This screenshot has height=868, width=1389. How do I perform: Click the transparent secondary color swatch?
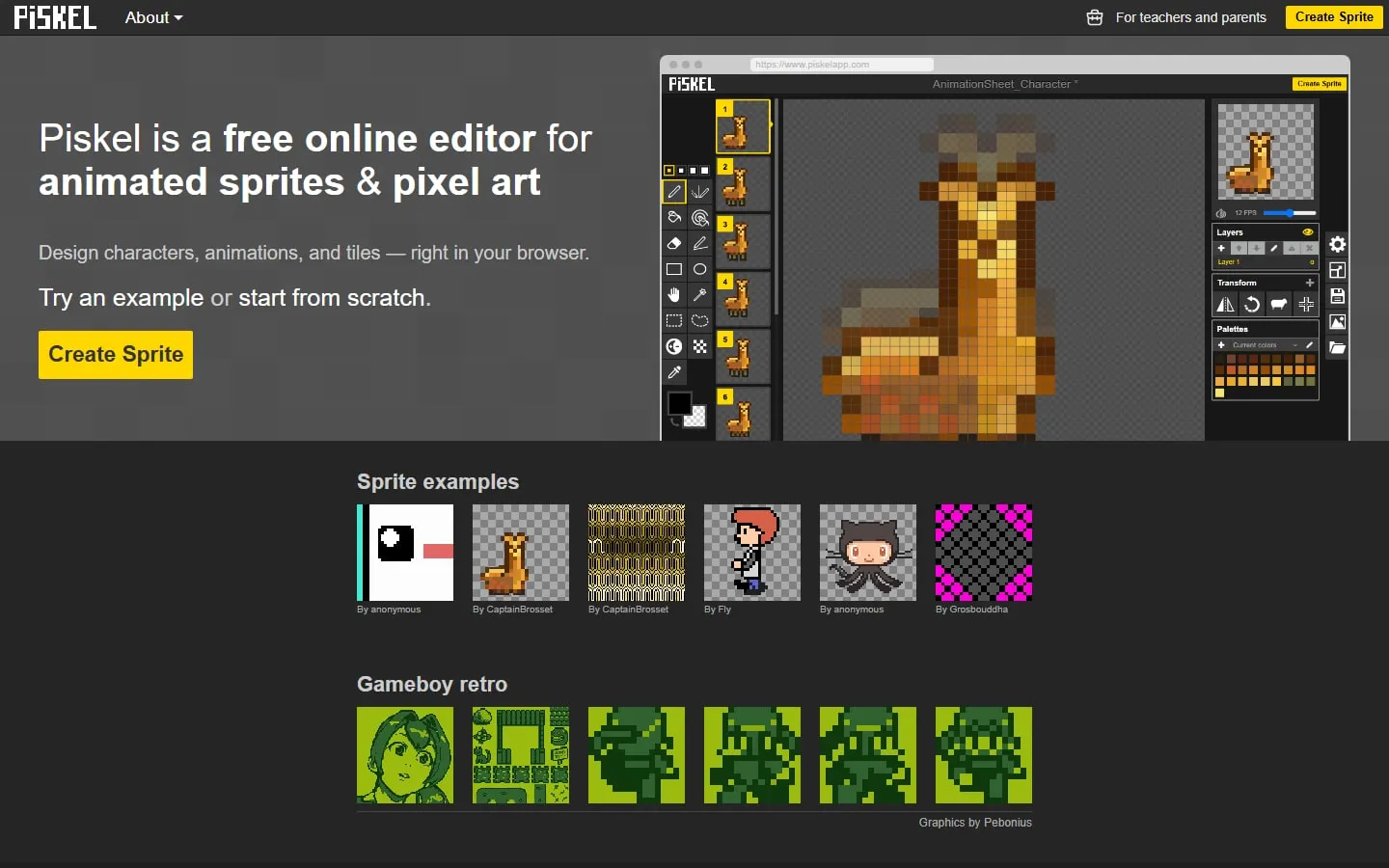(x=695, y=417)
